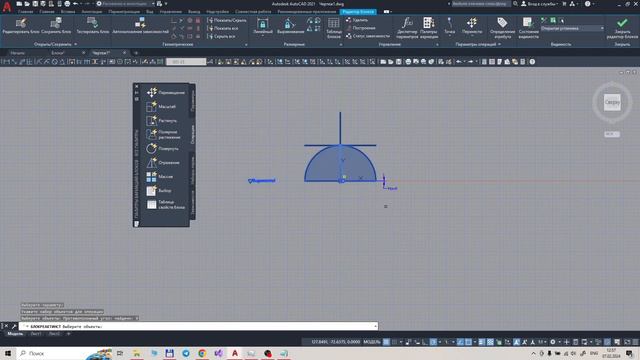Click the Plot/print icon in quick access toolbar

pos(67,4)
